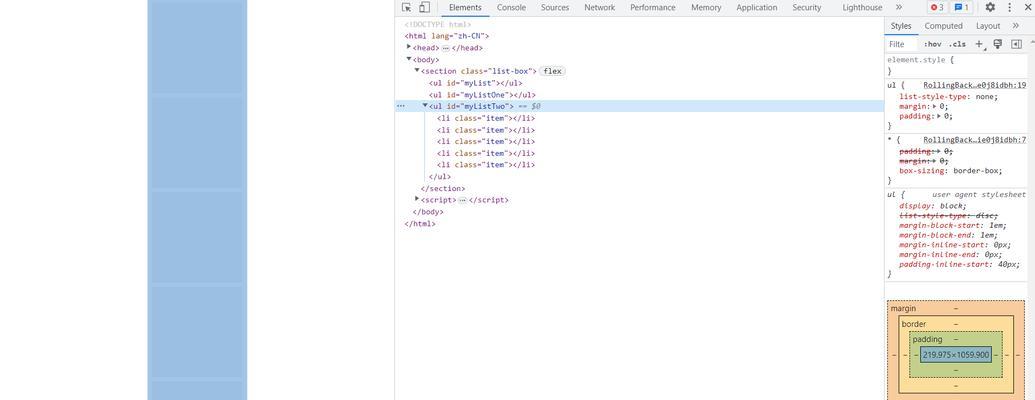
Task: Click the box model padding label
Action: click(928, 339)
